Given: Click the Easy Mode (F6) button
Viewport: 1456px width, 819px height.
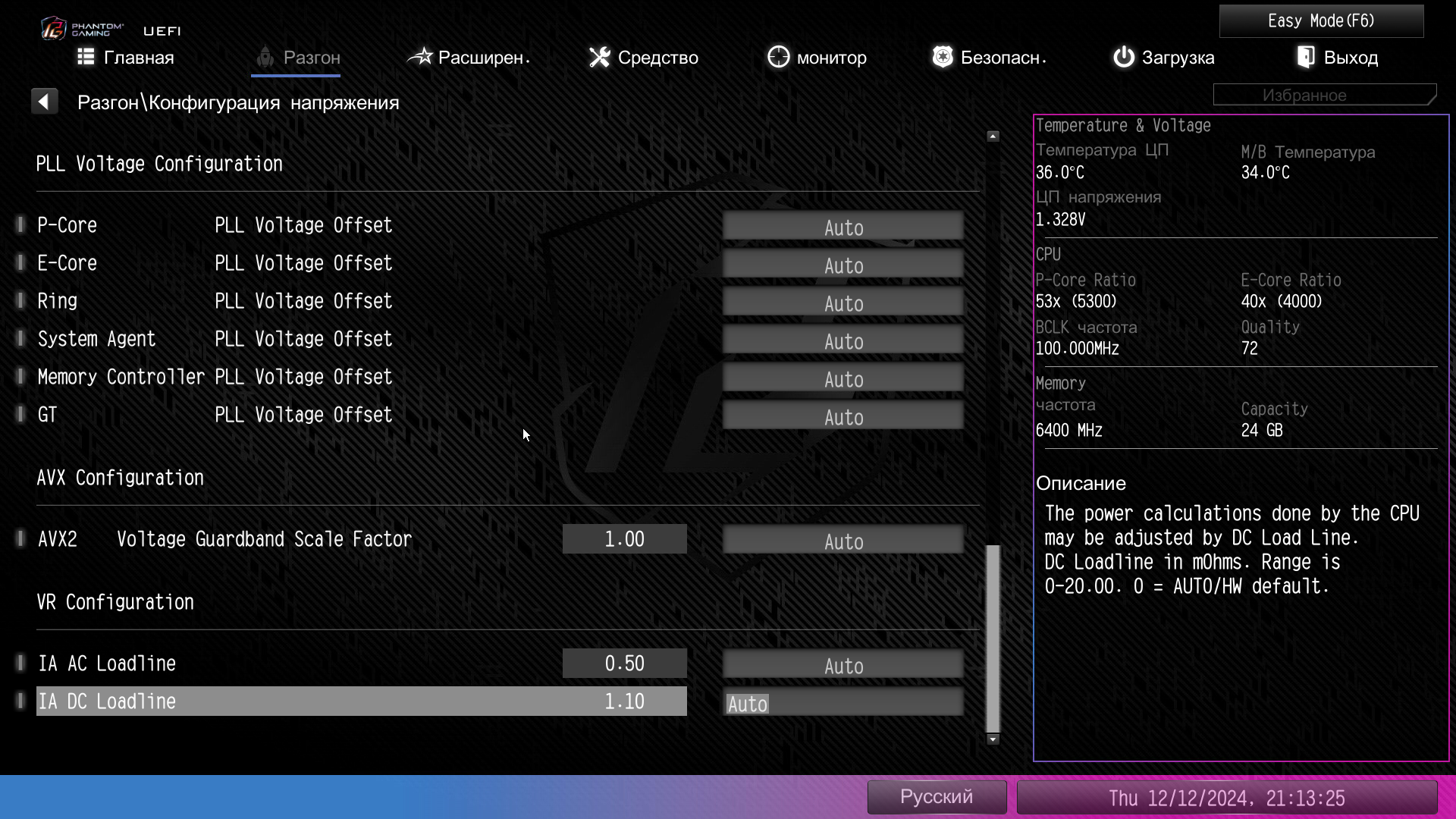Looking at the screenshot, I should pyautogui.click(x=1320, y=21).
